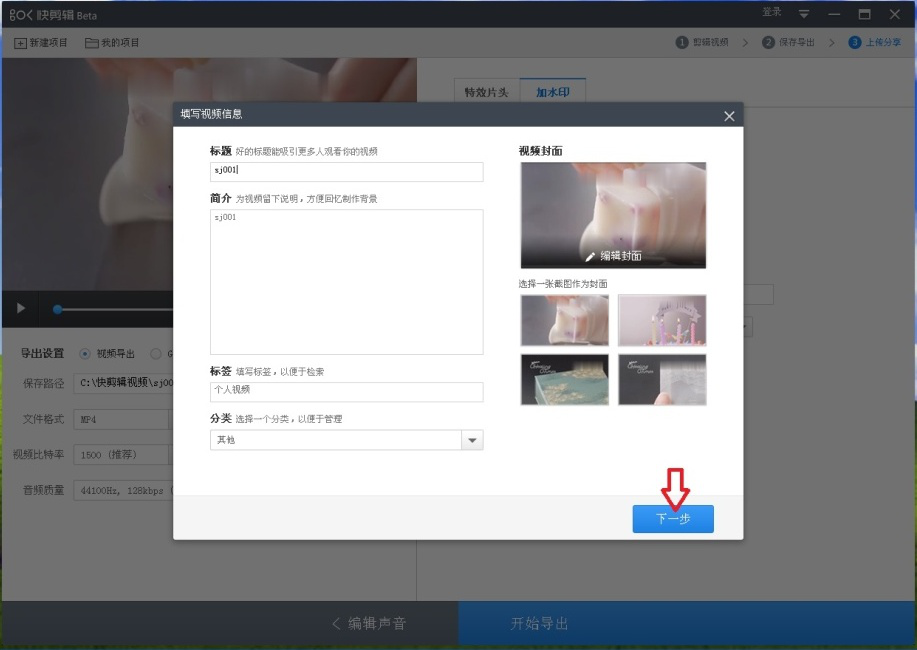Click the step 2 number circle icon
This screenshot has height=650, width=917.
coord(768,42)
